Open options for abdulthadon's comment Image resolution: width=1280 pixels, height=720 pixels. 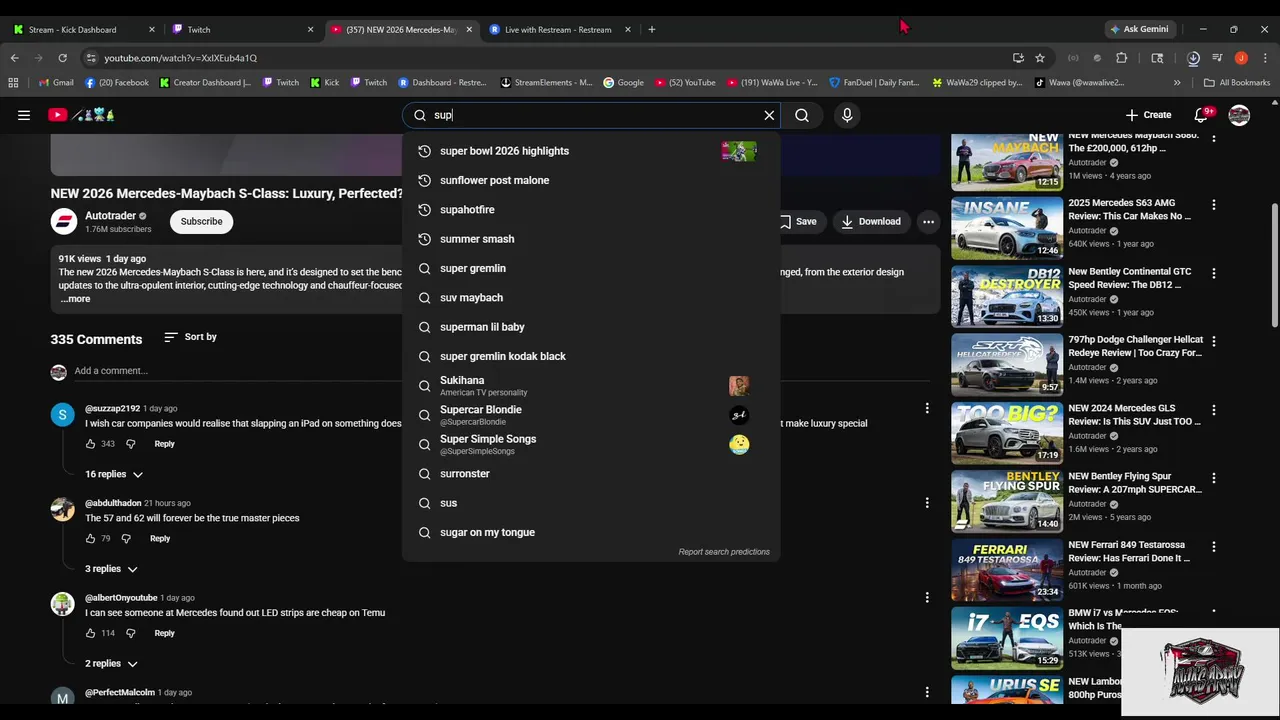point(927,503)
